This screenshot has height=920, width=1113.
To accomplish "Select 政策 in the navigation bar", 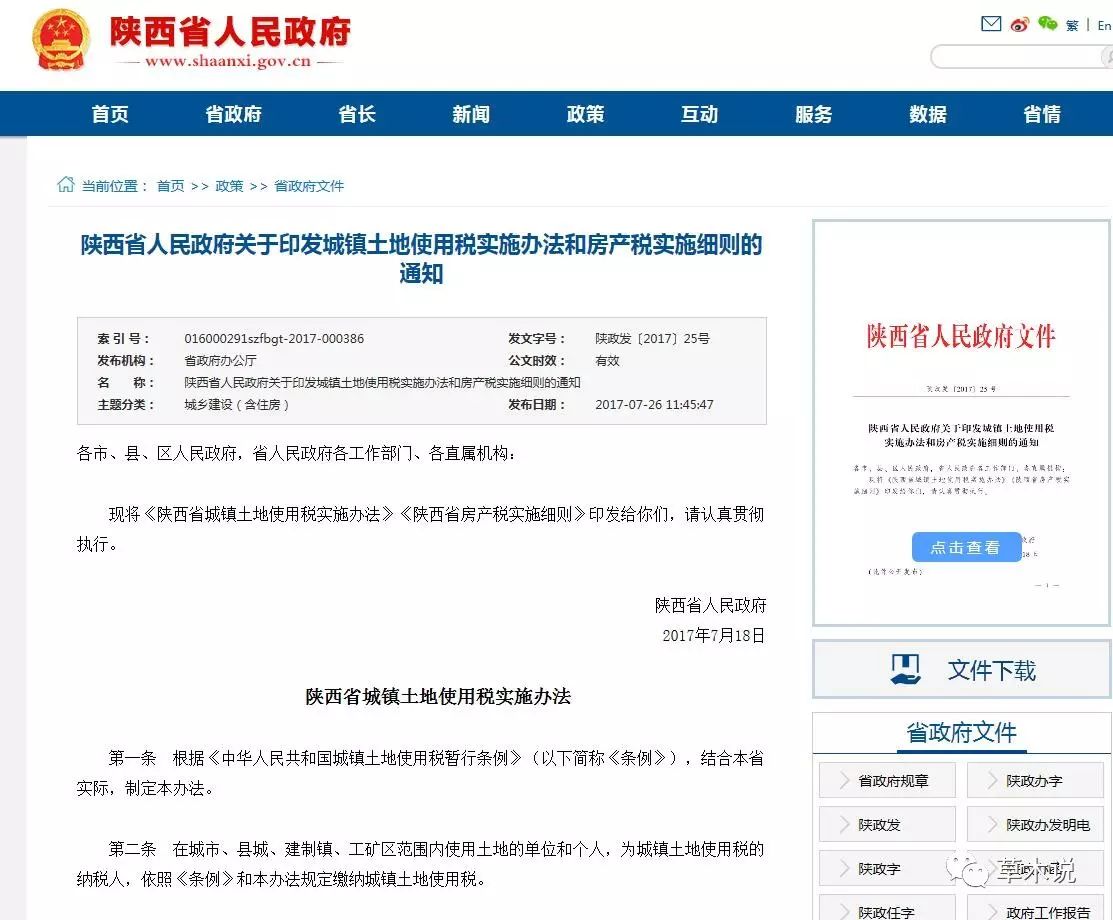I will pos(585,114).
